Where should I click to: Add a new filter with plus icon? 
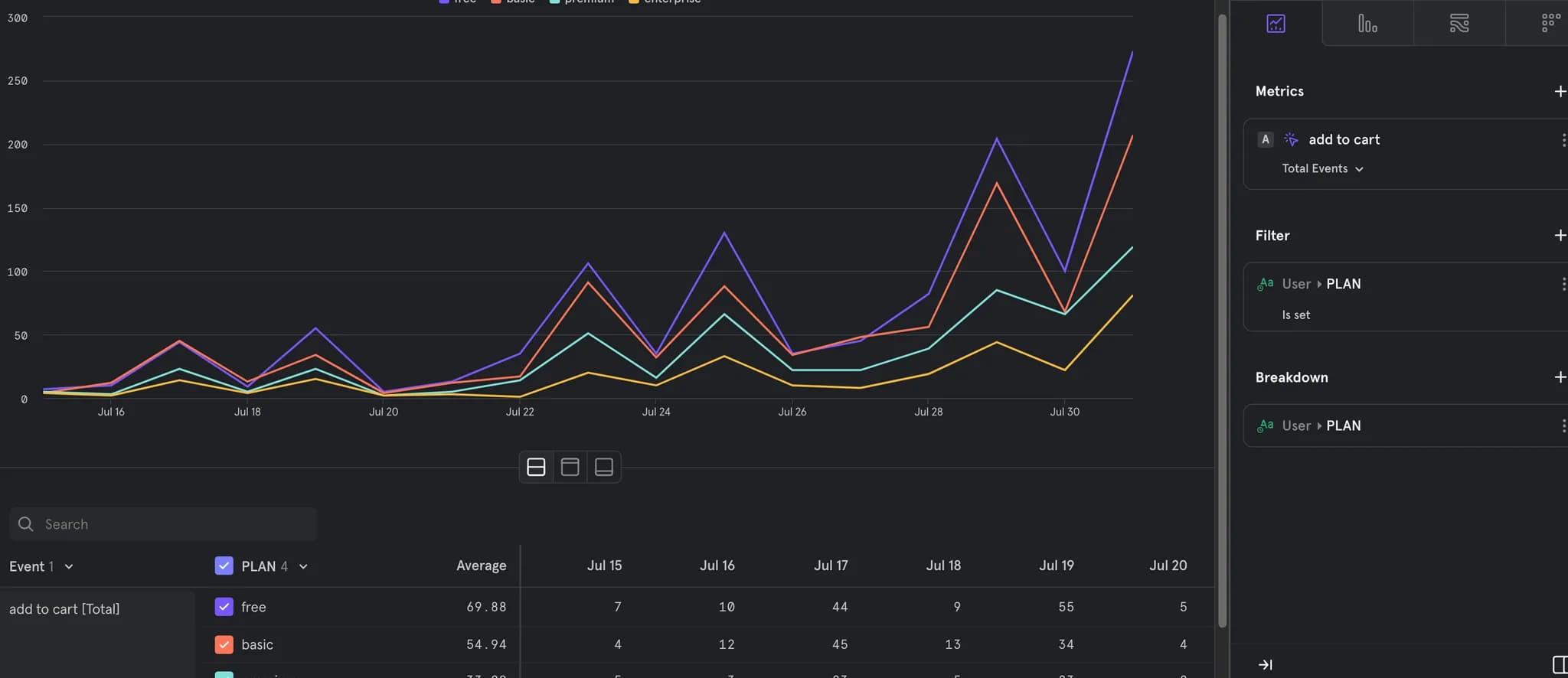click(x=1559, y=236)
